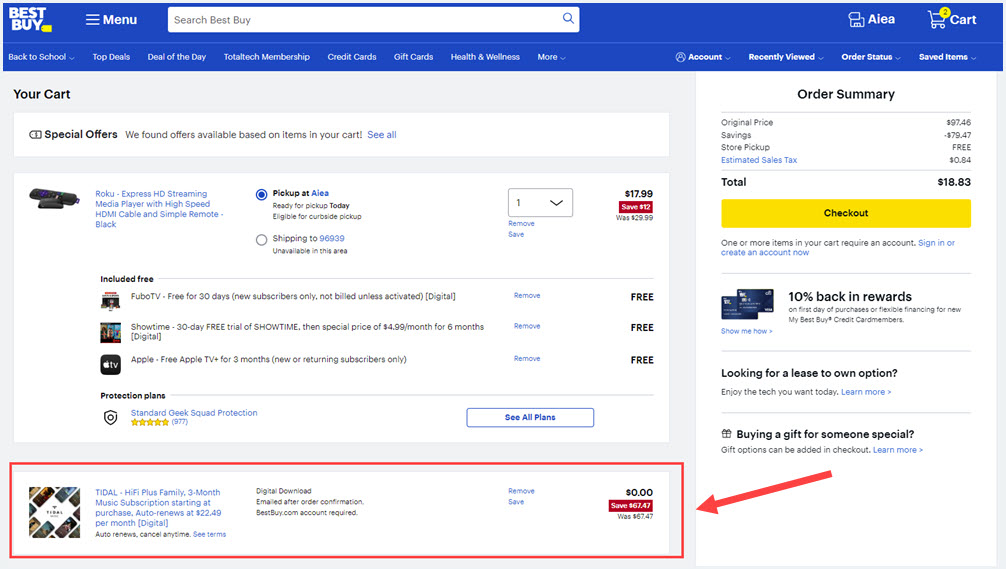Viewport: 1006px width, 569px height.
Task: Click the FuboTV offer icon
Action: point(110,300)
